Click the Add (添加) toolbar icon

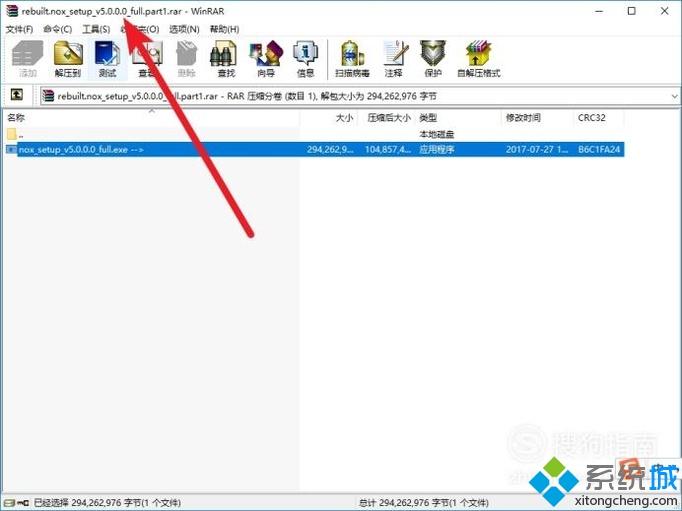(x=27, y=59)
